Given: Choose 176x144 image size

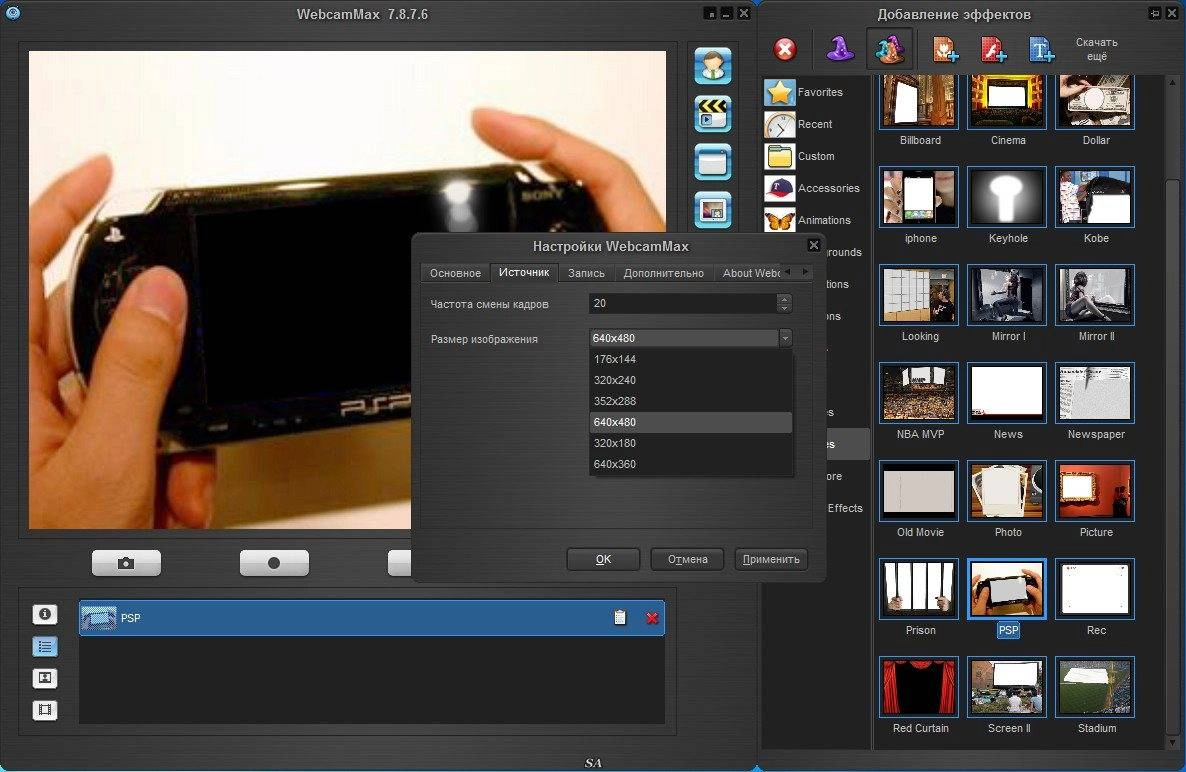Looking at the screenshot, I should point(691,359).
